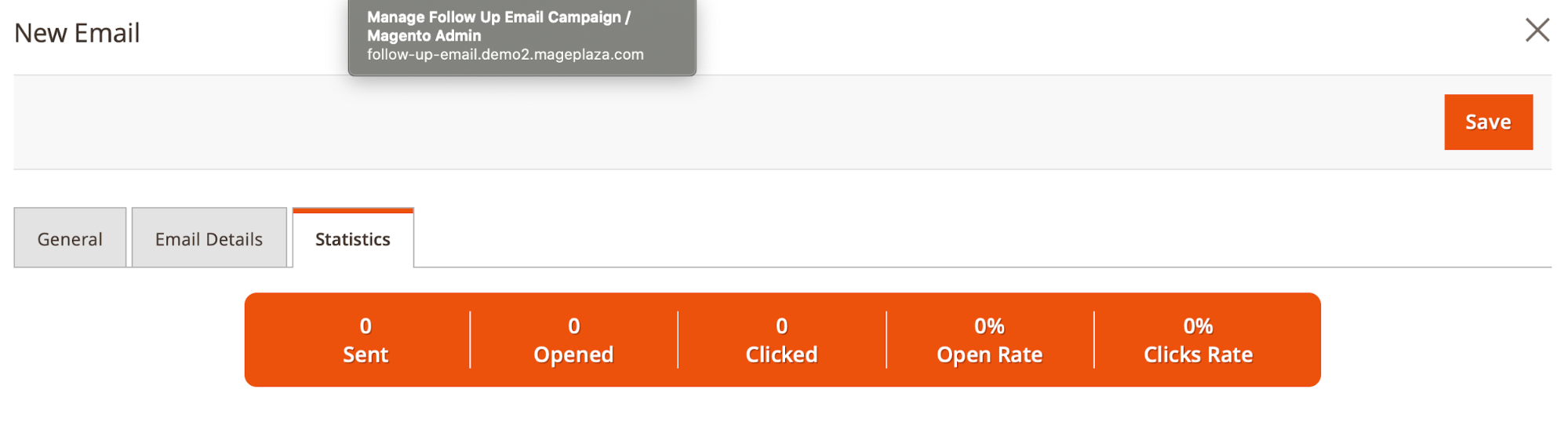
Task: Click the Sent label
Action: [x=366, y=354]
